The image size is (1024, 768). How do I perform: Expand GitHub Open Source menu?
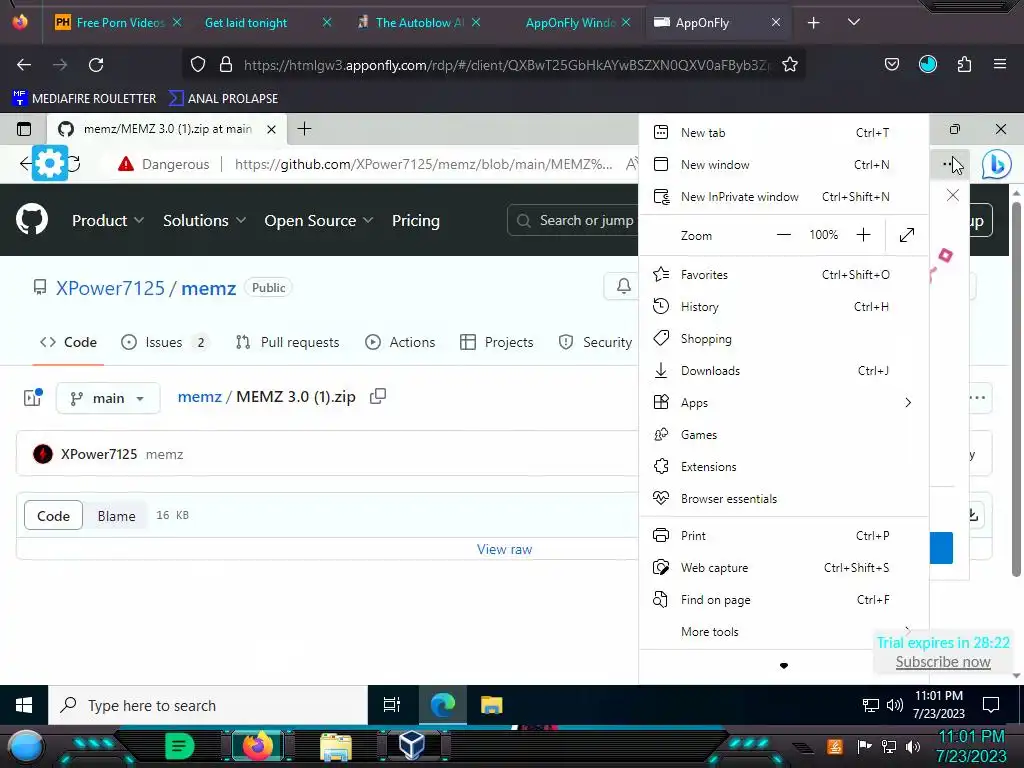point(319,221)
